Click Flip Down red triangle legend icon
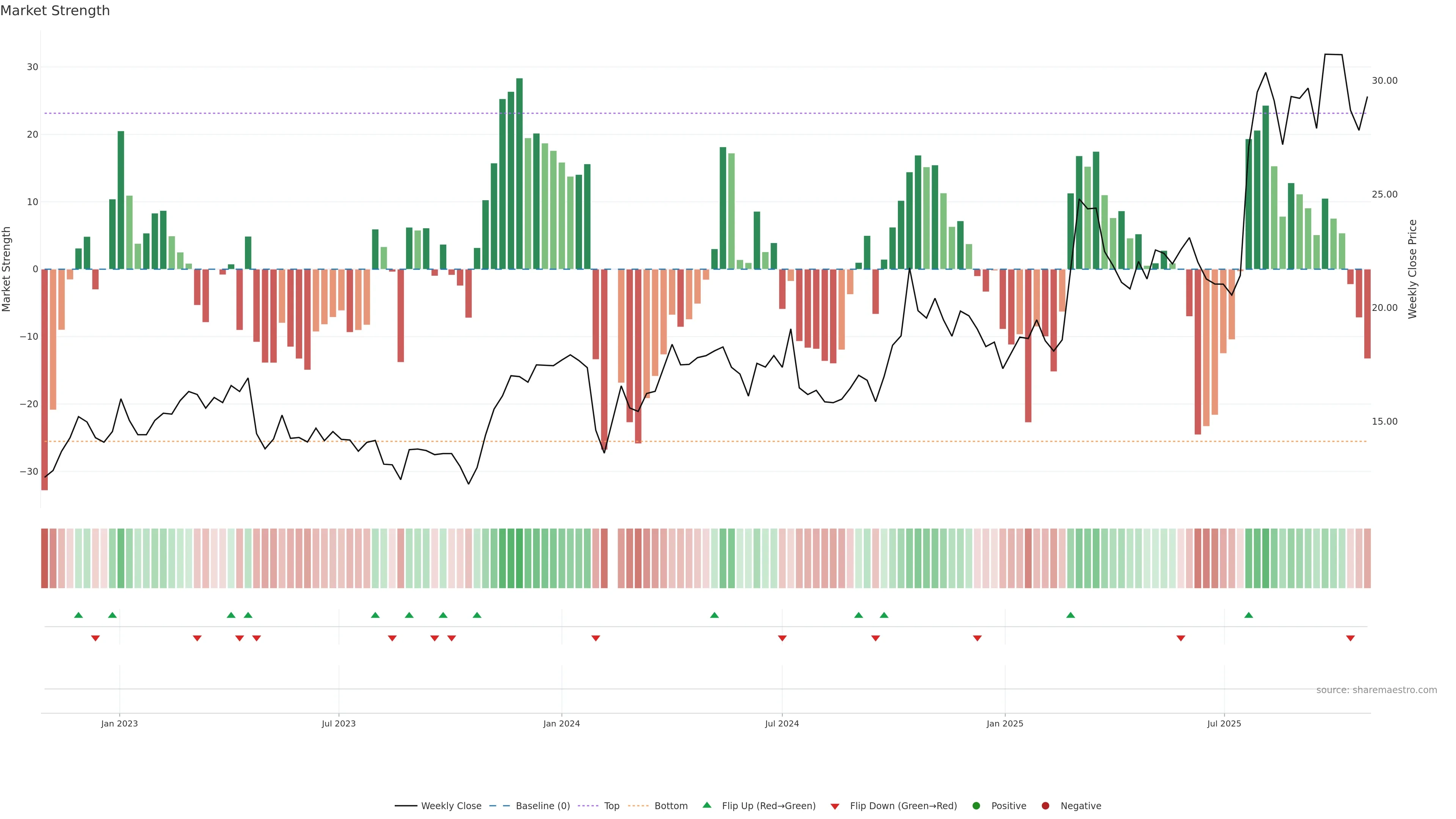This screenshot has width=1456, height=819. click(x=835, y=806)
